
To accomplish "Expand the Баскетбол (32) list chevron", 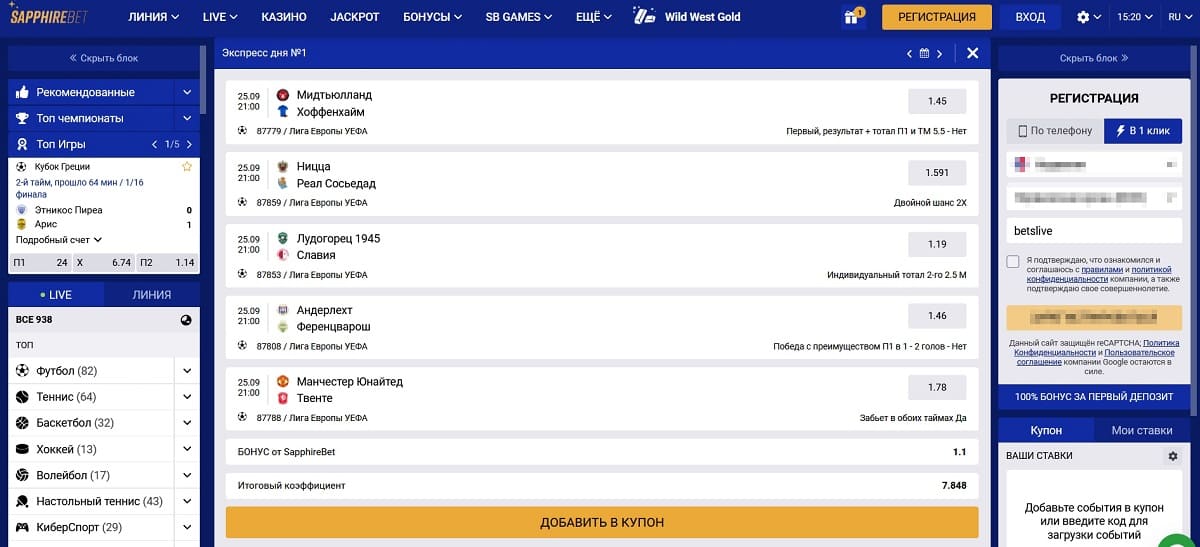I will coord(187,423).
